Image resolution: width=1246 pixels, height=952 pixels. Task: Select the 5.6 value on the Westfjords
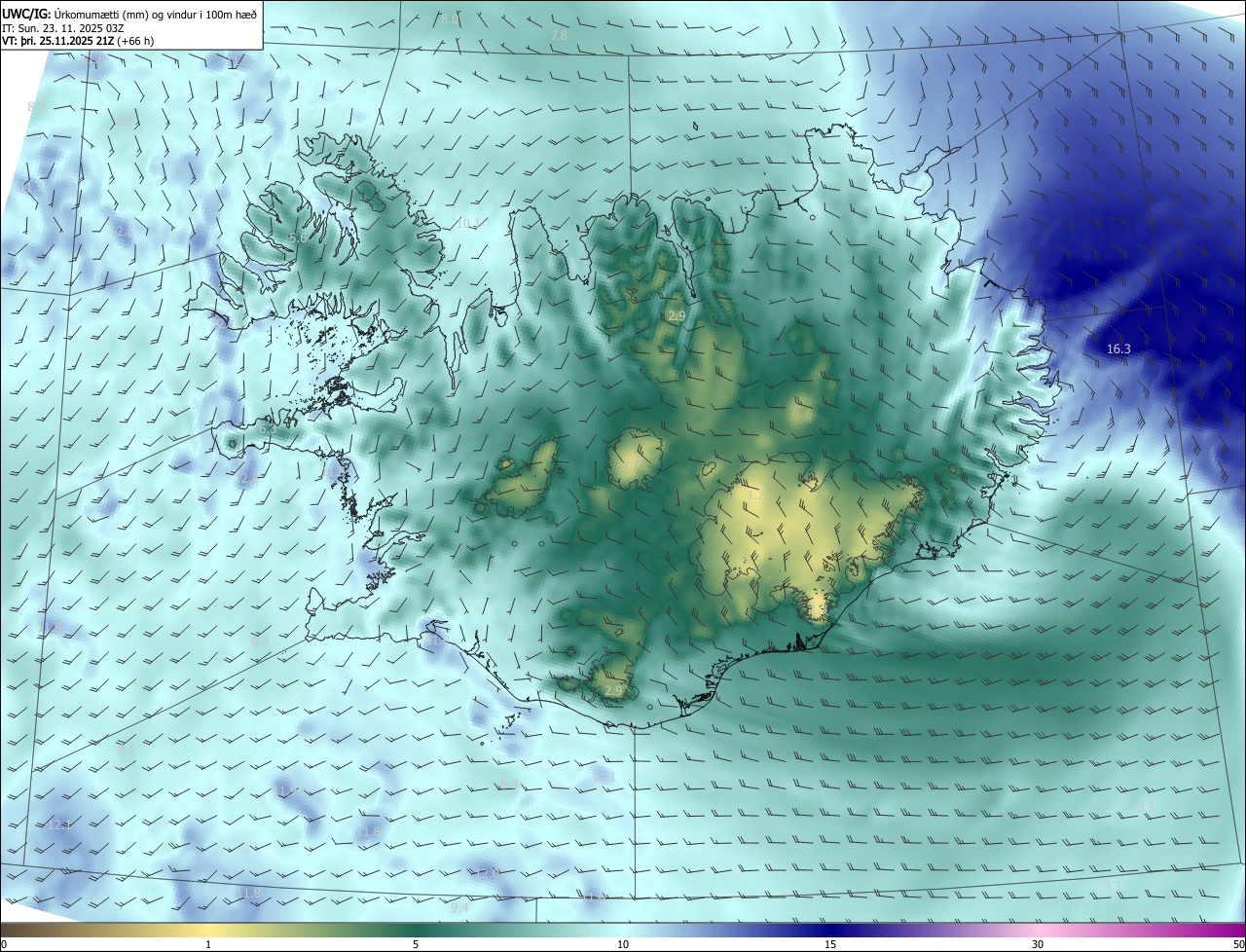click(298, 238)
